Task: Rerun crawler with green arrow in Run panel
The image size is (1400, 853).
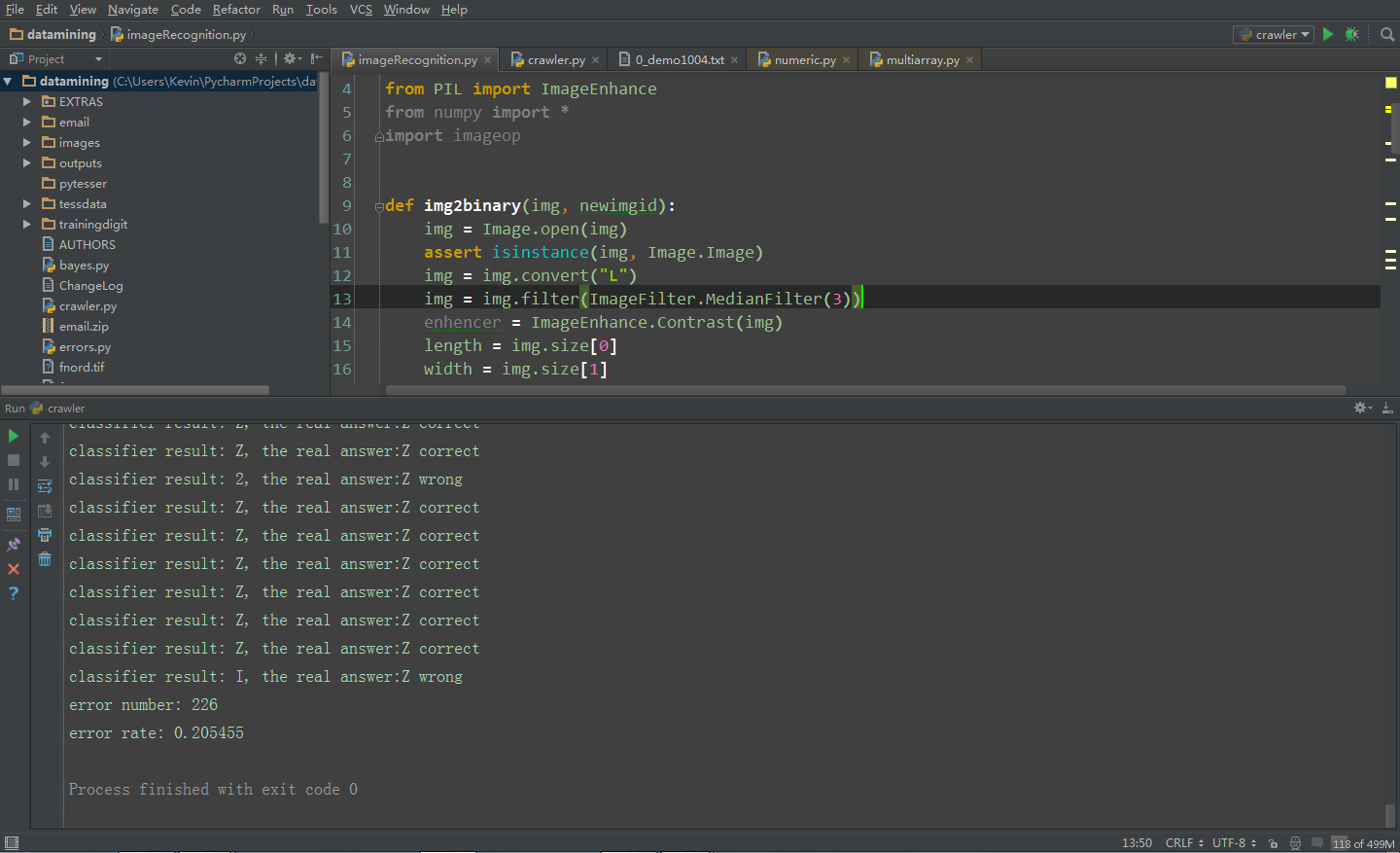Action: point(14,436)
